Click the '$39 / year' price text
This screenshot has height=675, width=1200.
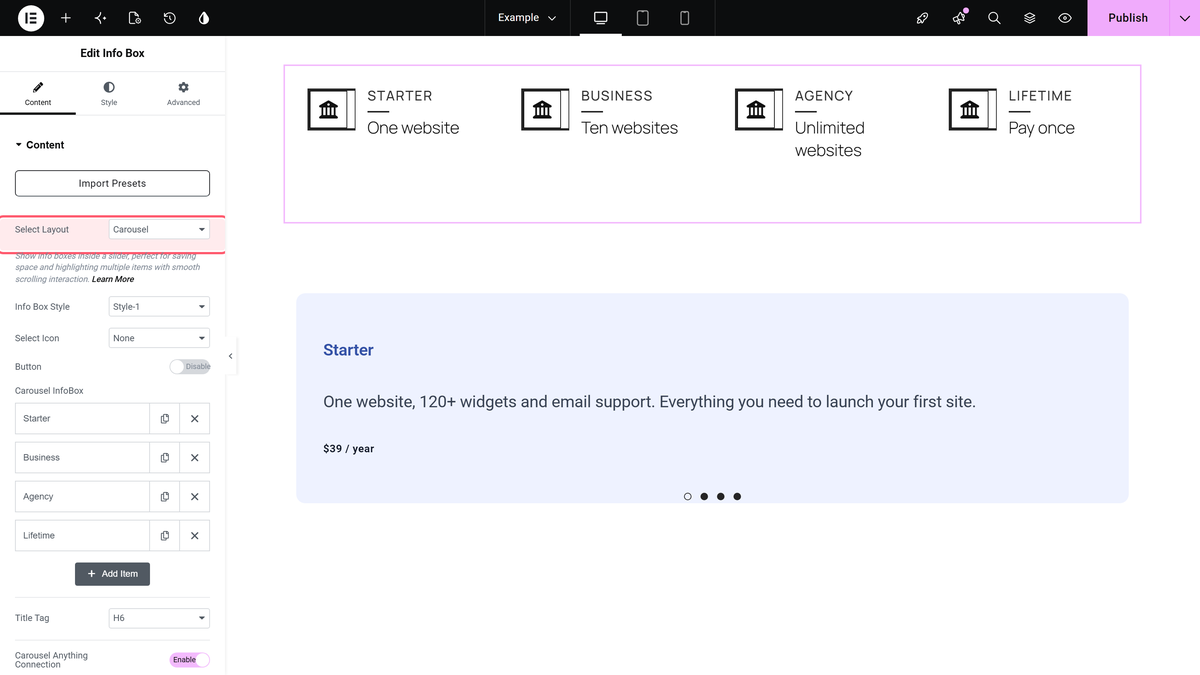click(x=349, y=449)
